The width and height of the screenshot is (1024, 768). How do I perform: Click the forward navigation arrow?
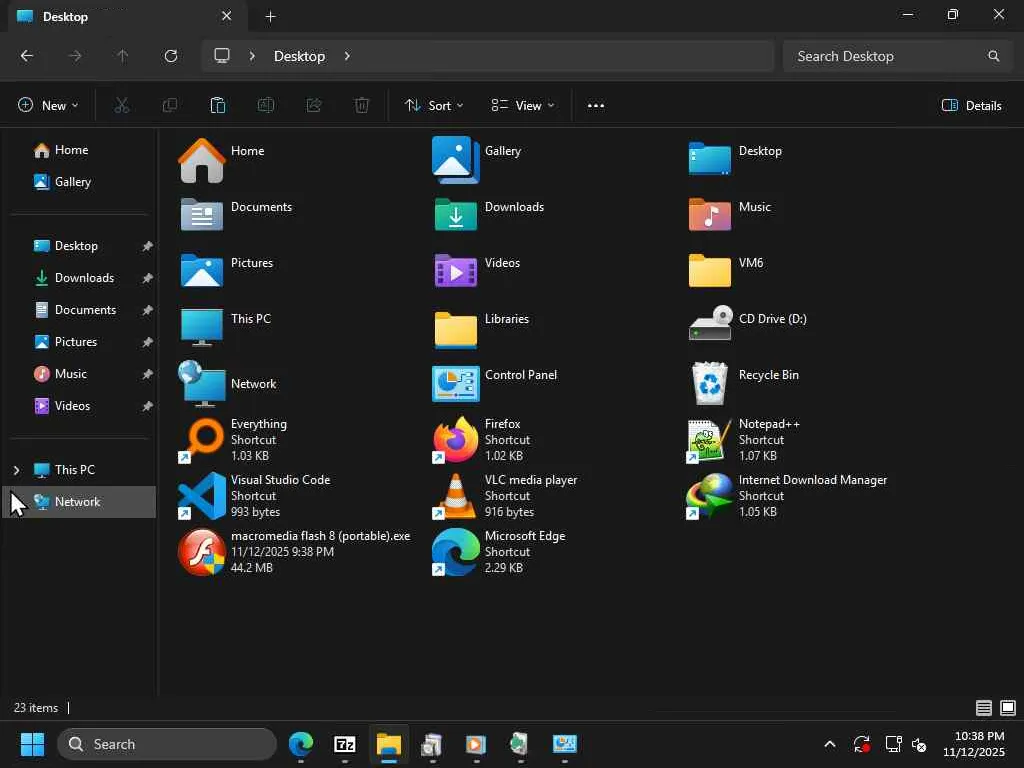coord(75,56)
